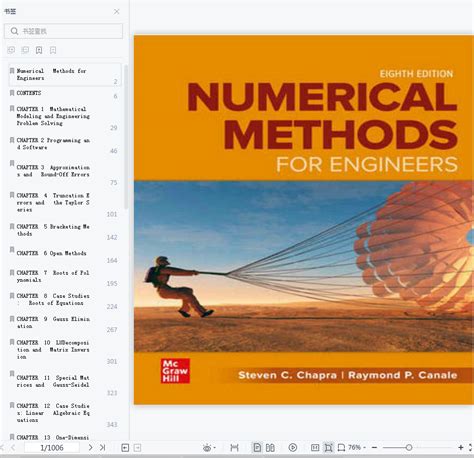Image resolution: width=474 pixels, height=458 pixels.
Task: Delete bookmark using the bookmark-minus icon
Action: (x=53, y=50)
